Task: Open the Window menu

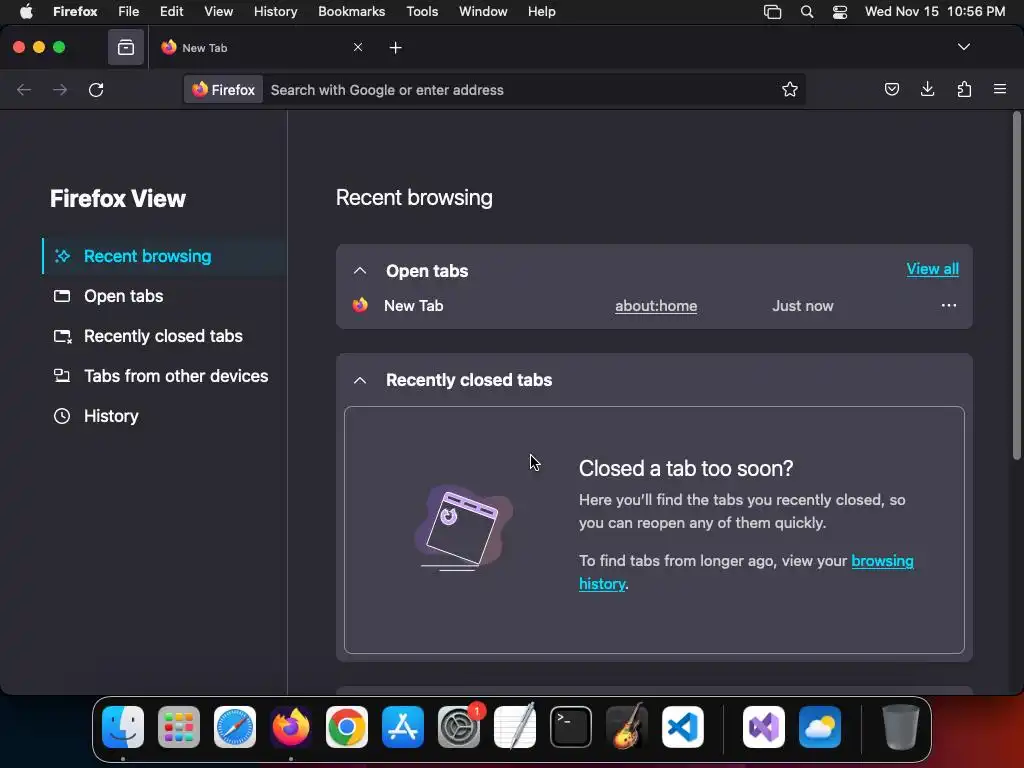Action: pyautogui.click(x=483, y=12)
